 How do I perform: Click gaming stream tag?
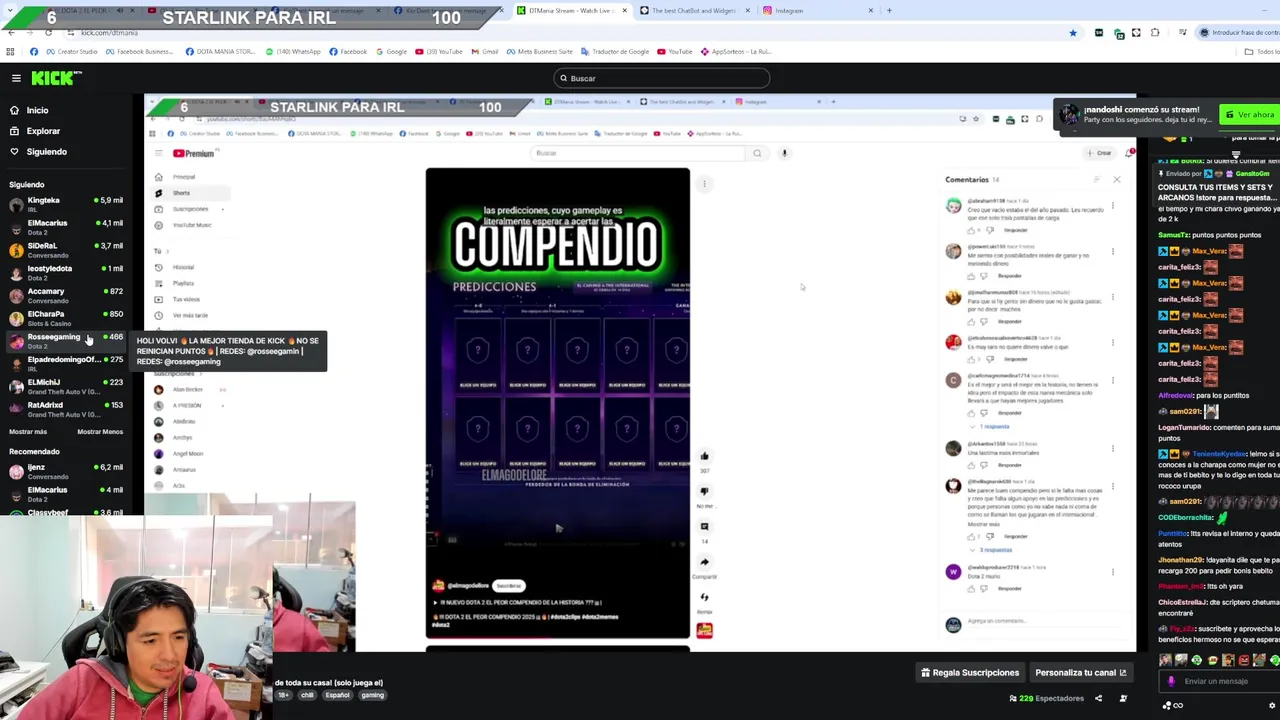tap(372, 695)
